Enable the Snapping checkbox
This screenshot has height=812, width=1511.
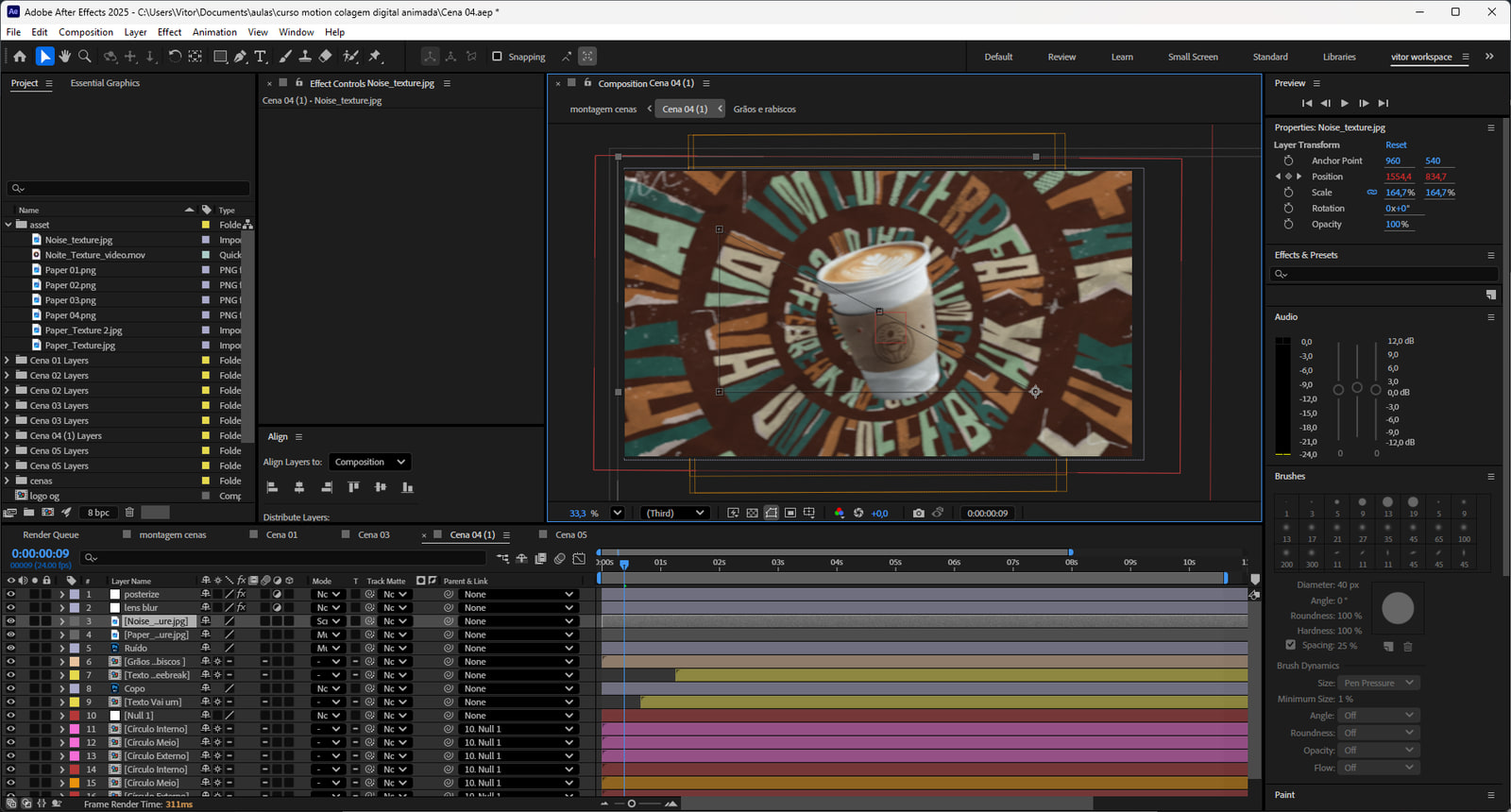[x=497, y=57]
